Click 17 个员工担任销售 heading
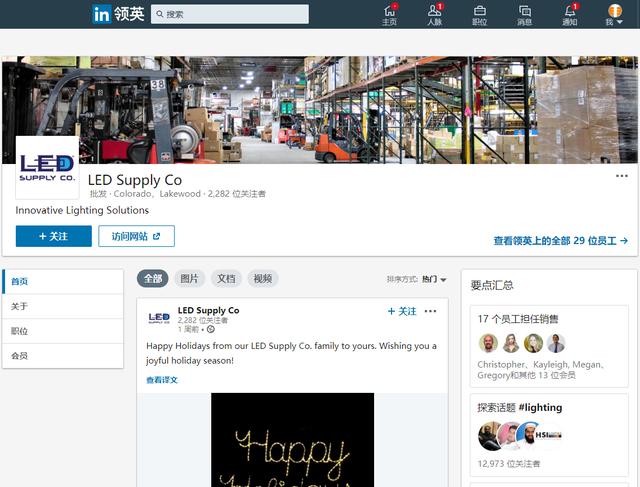 tap(518, 319)
